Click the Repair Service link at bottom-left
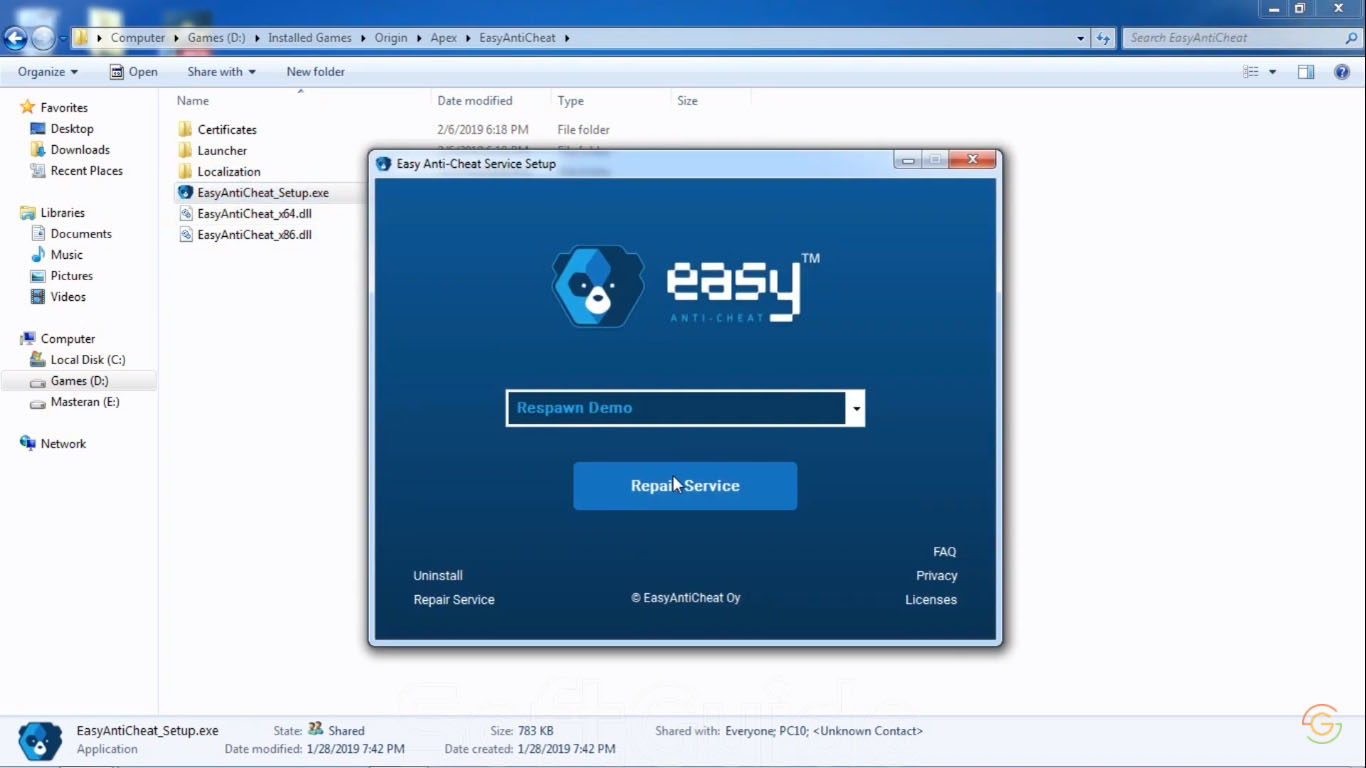 454,600
